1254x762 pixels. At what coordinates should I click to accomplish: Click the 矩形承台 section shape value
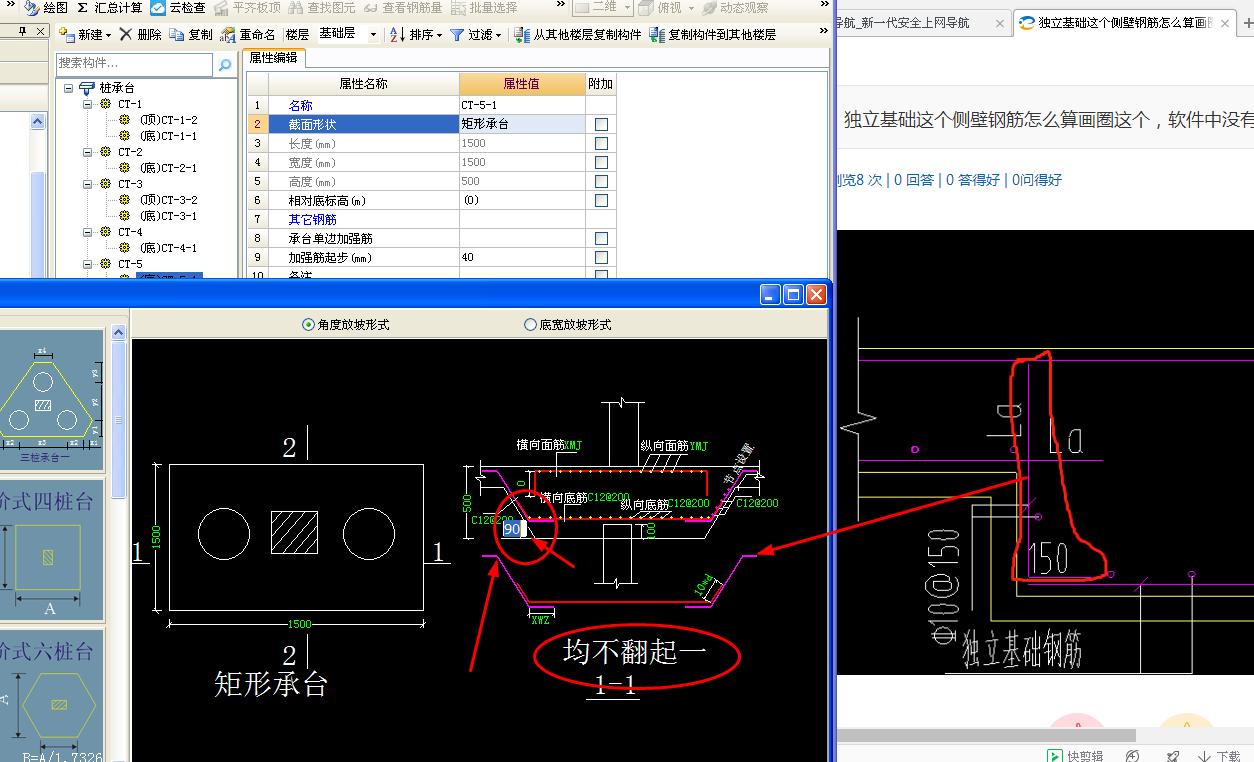522,124
